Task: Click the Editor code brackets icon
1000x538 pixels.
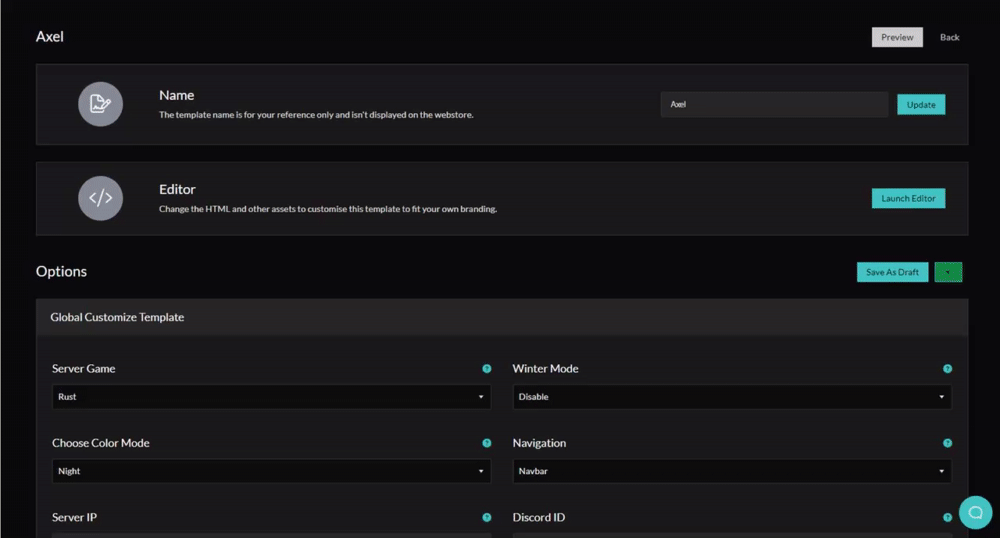Action: click(100, 198)
